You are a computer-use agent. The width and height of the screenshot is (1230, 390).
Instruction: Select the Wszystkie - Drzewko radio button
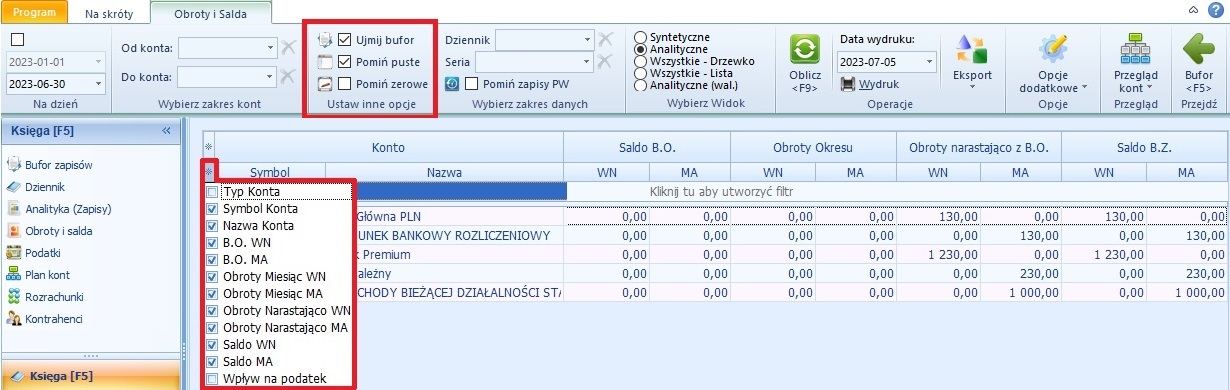point(640,61)
